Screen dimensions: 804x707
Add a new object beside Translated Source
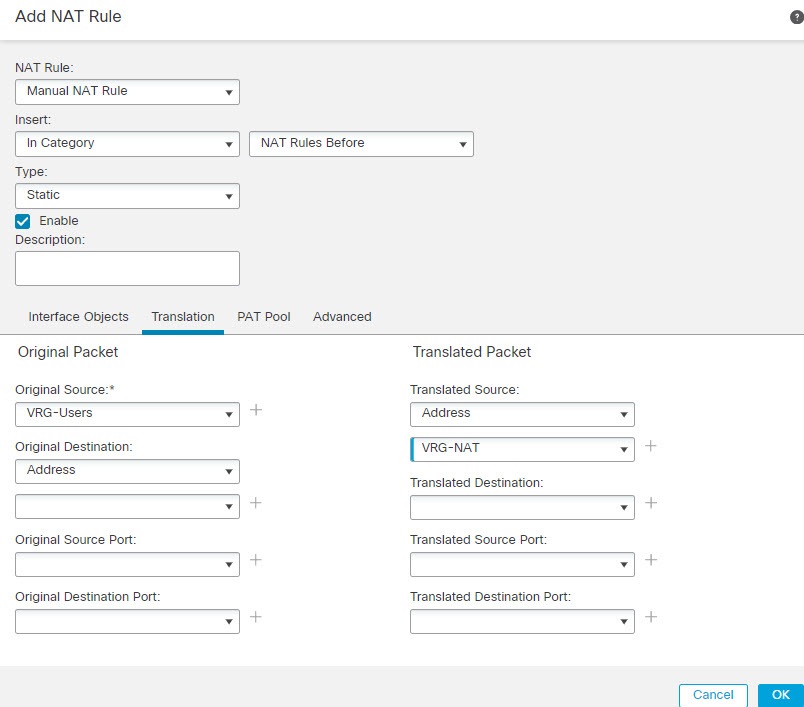651,447
